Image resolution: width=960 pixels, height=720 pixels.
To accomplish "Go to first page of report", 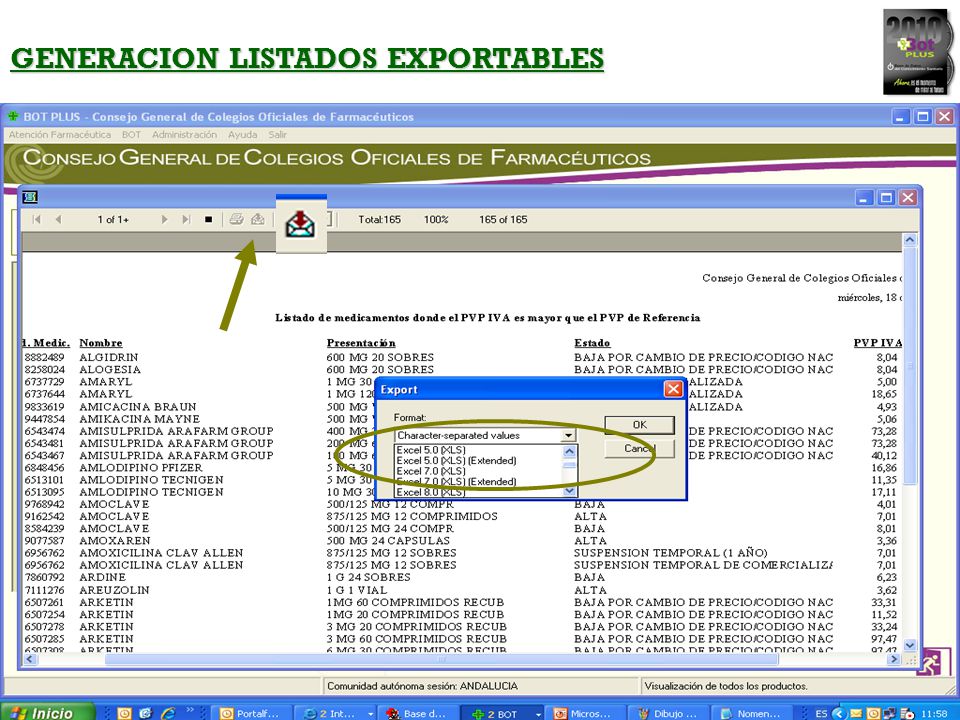I will (37, 219).
